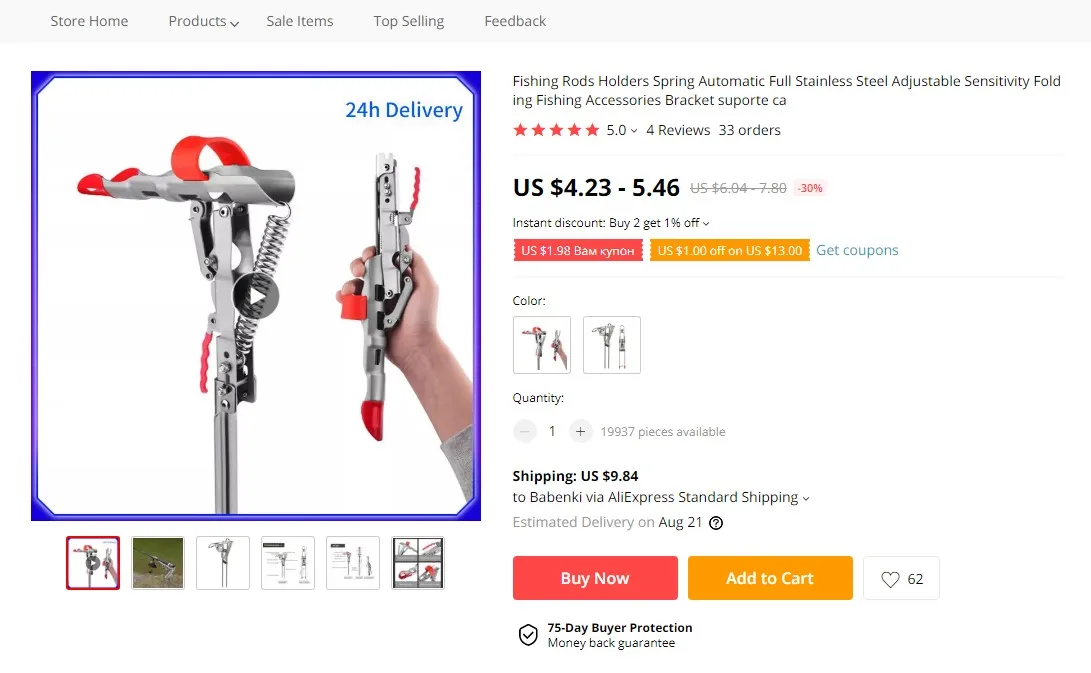Decrease quantity with the minus button
The height and width of the screenshot is (673, 1091).
point(525,431)
